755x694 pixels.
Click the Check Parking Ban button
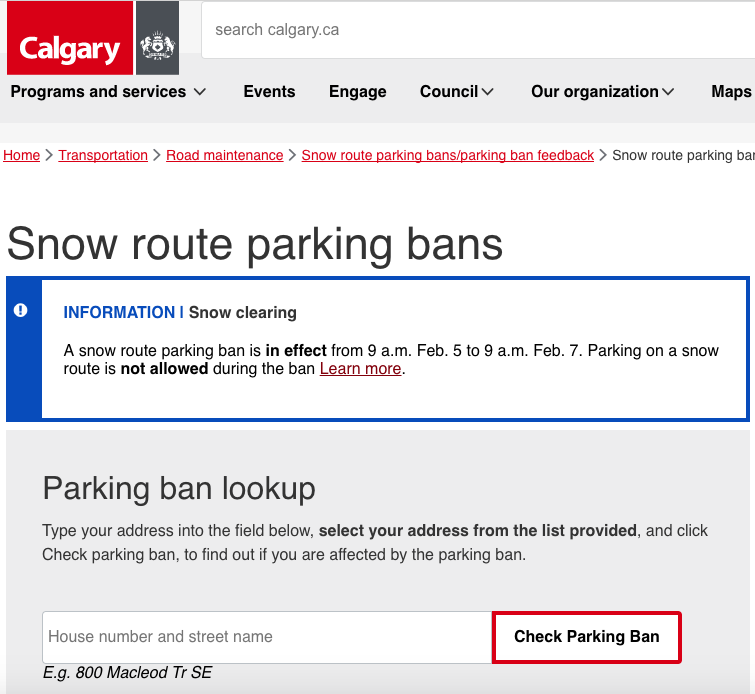click(x=586, y=637)
